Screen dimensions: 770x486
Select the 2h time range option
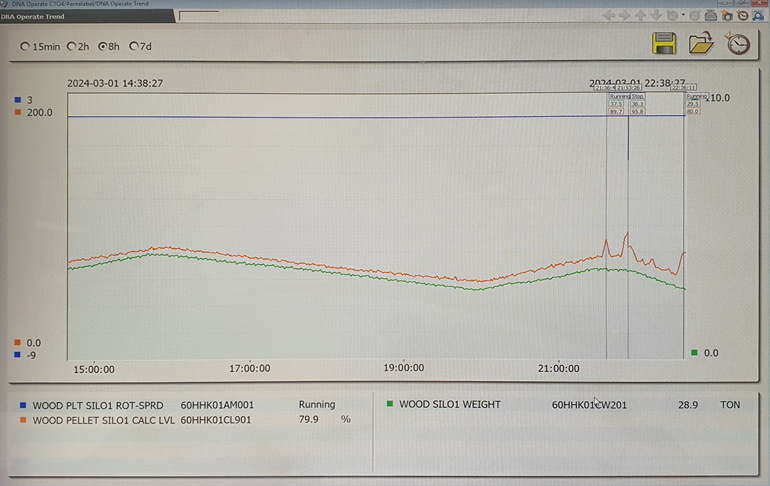tap(72, 47)
